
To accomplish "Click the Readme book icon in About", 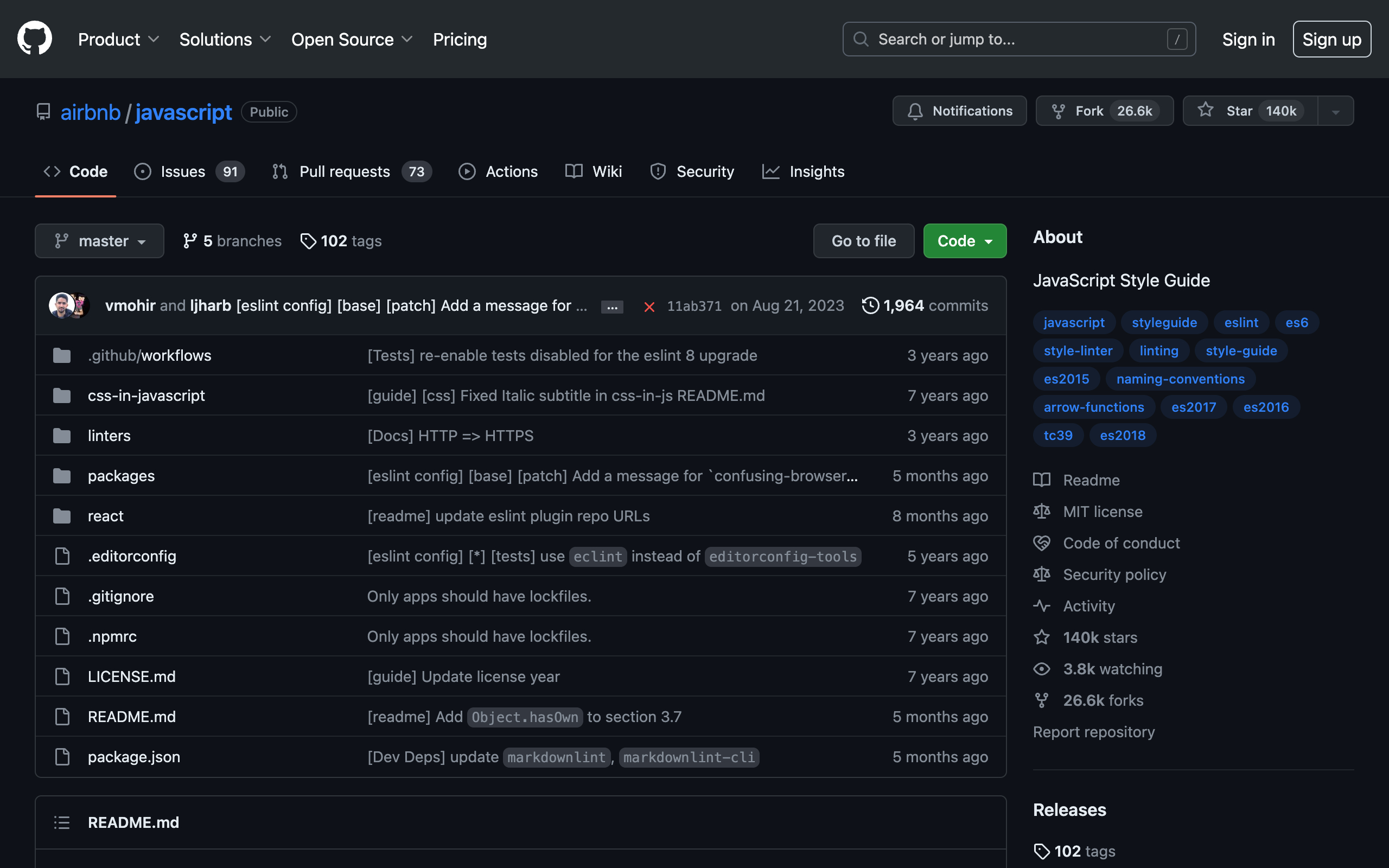I will (x=1042, y=480).
